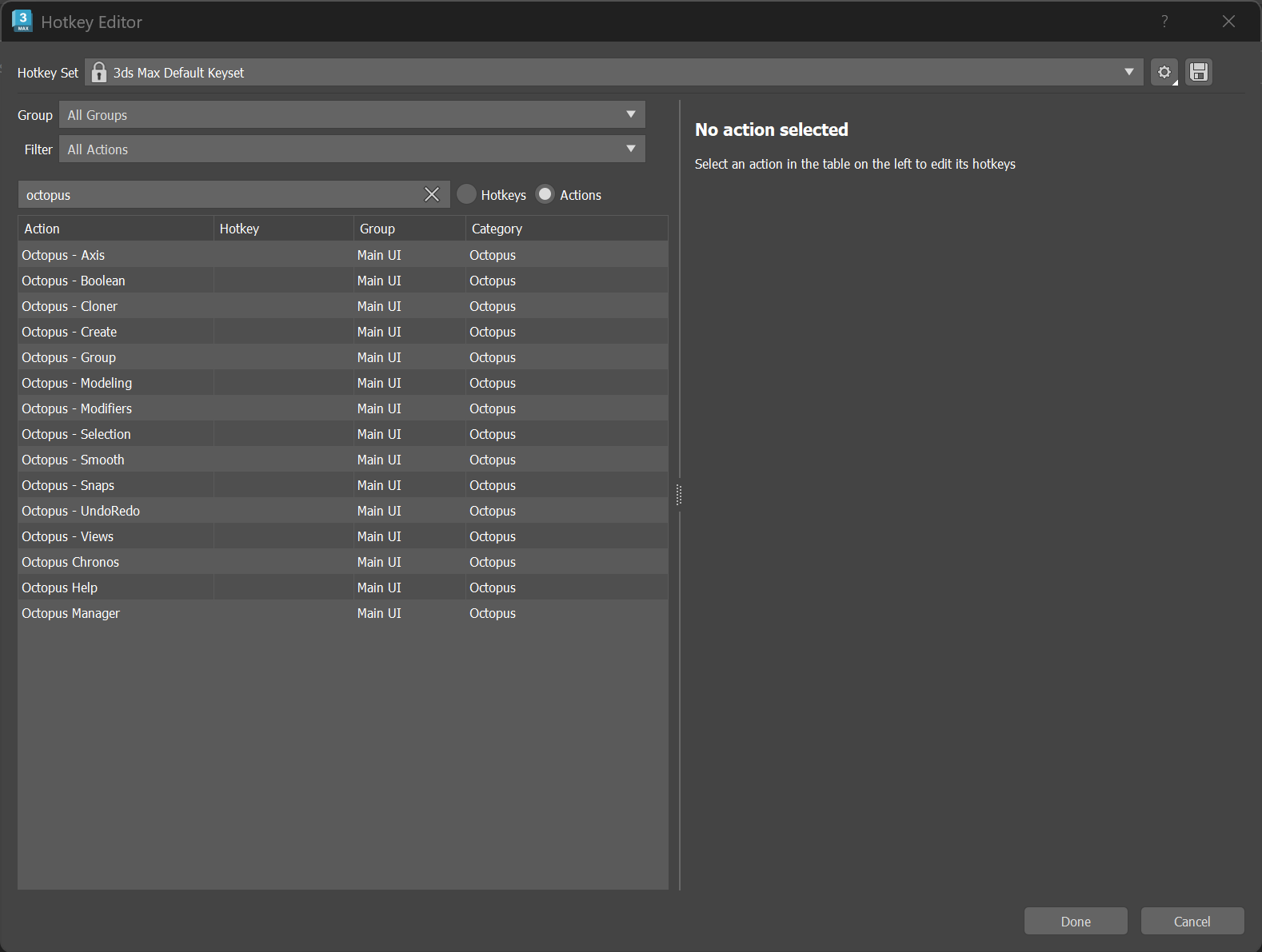Expand the Filter All Actions dropdown

[x=352, y=149]
